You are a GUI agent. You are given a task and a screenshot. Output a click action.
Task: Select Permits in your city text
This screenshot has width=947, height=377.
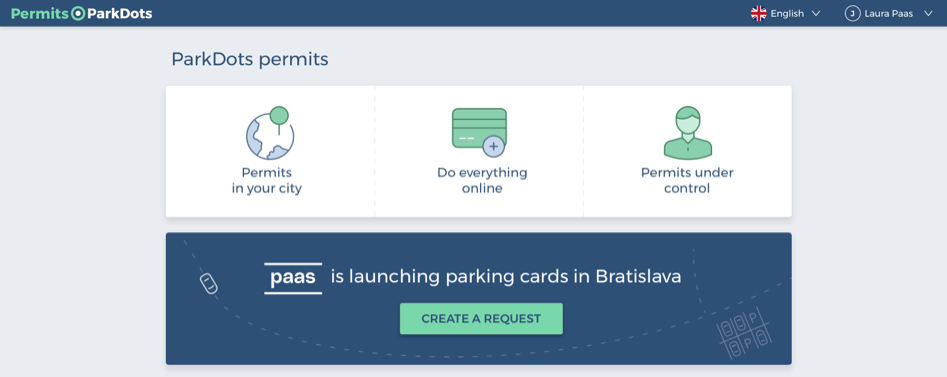tap(266, 181)
